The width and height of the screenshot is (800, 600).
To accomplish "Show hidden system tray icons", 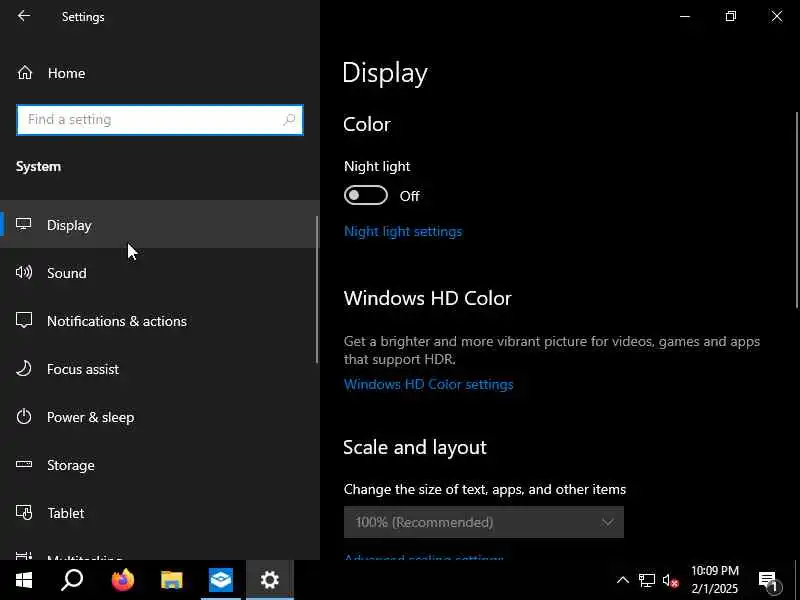I will pyautogui.click(x=622, y=580).
